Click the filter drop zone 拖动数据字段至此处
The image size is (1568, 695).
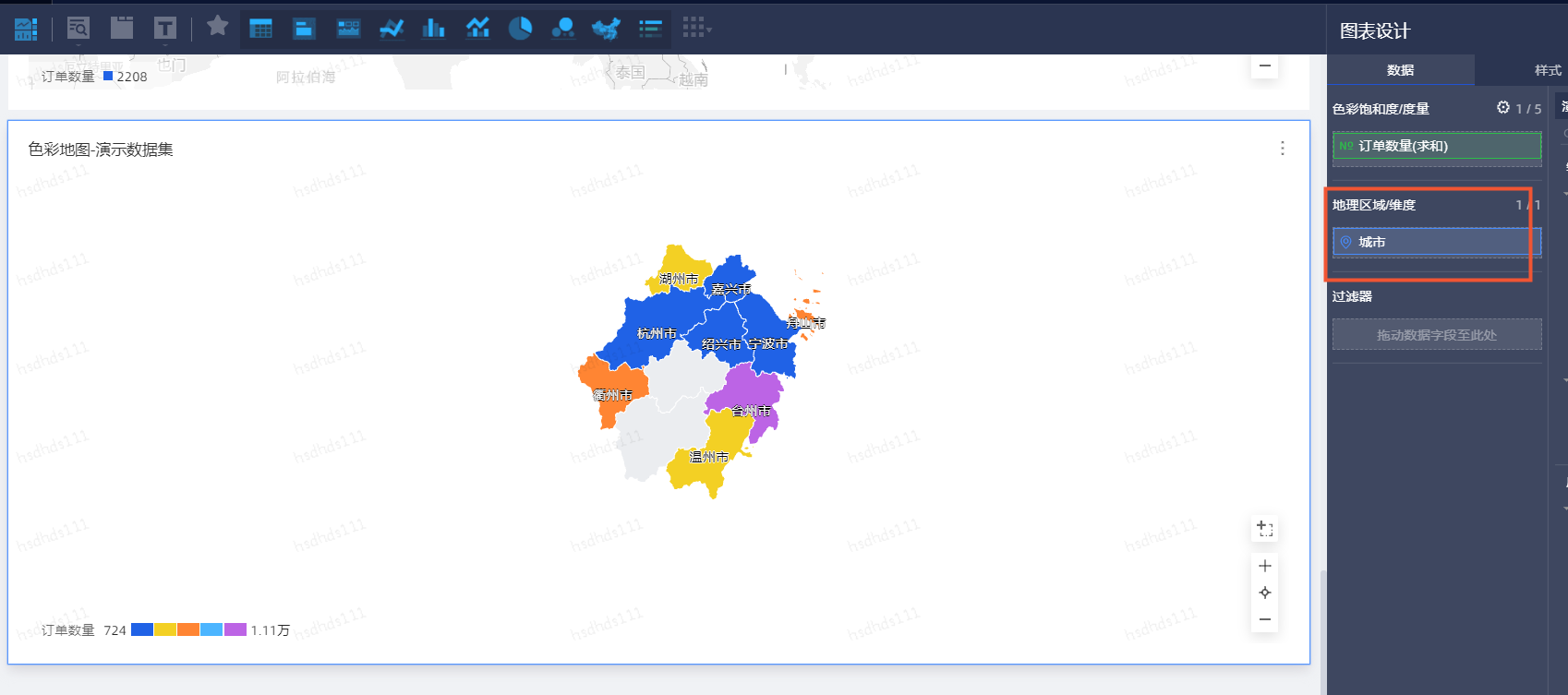pyautogui.click(x=1436, y=335)
